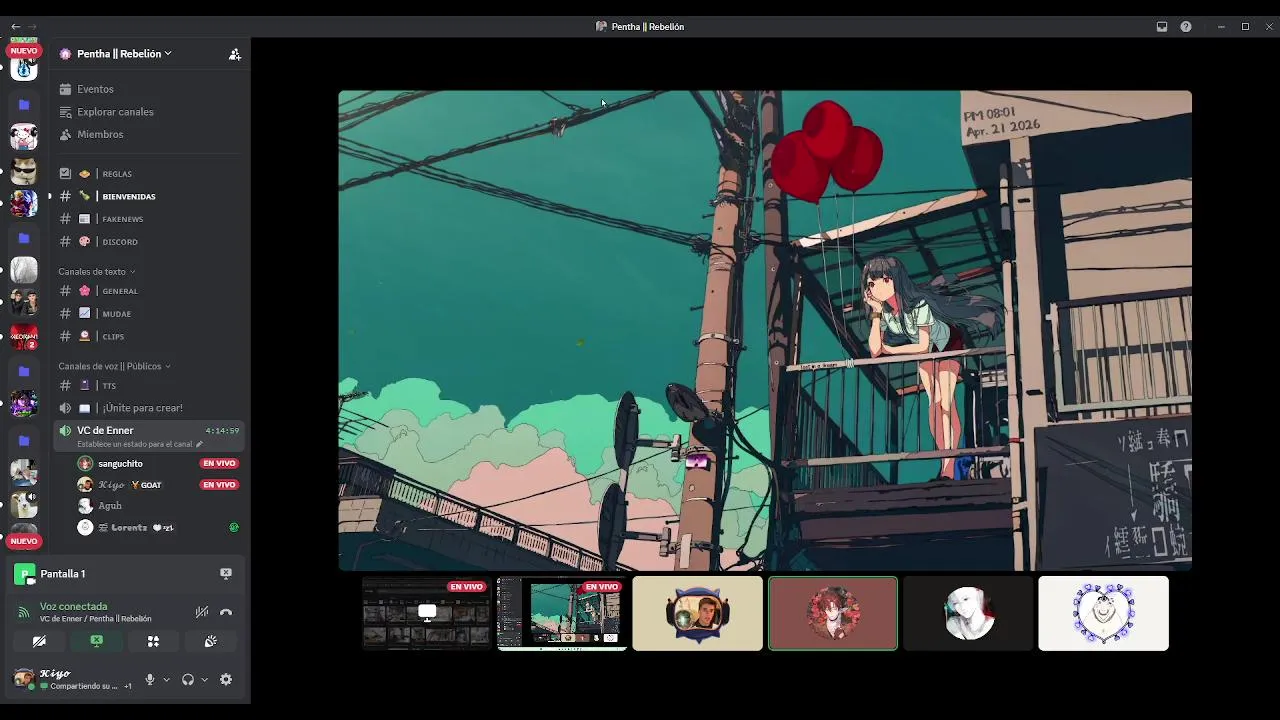Go forward with the title bar arrow
This screenshot has width=1280, height=720.
[32, 26]
